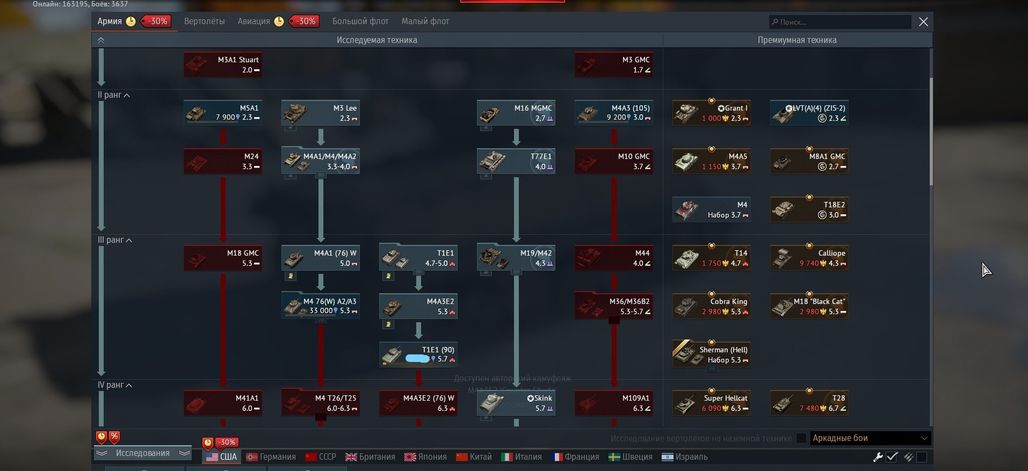
Task: Select the premium Grant I card
Action: click(x=711, y=113)
